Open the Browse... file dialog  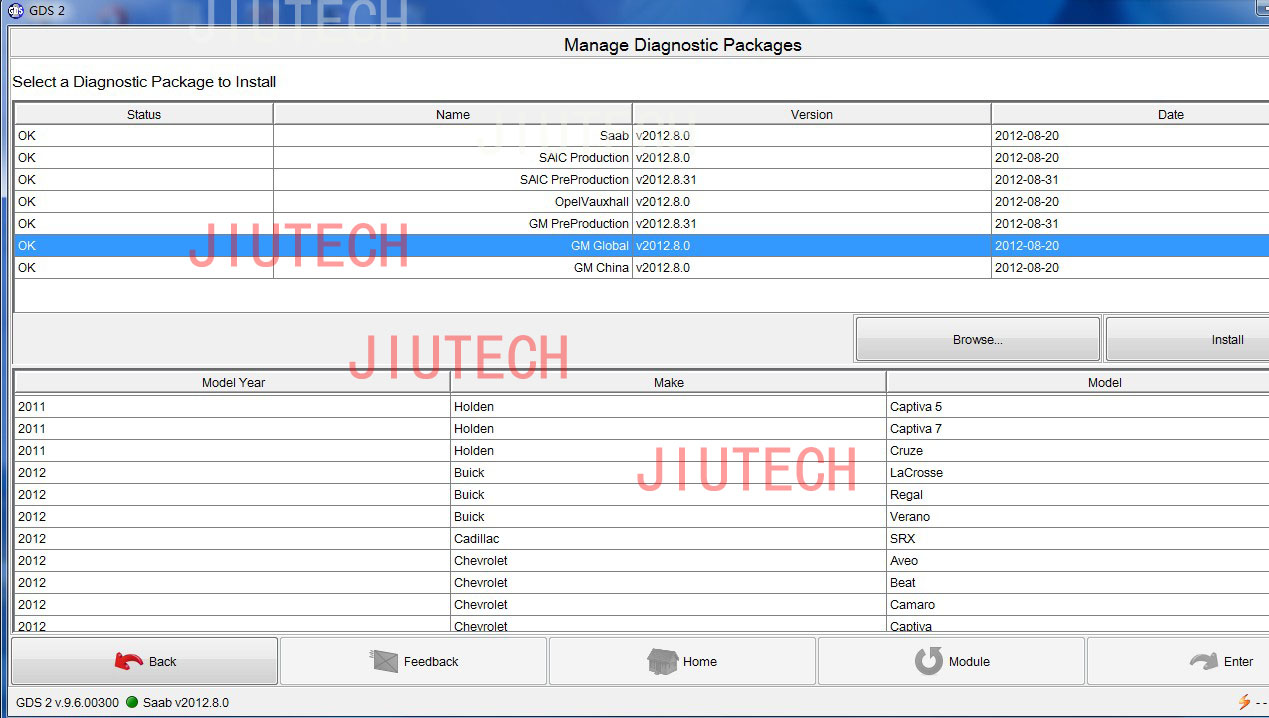click(x=978, y=339)
